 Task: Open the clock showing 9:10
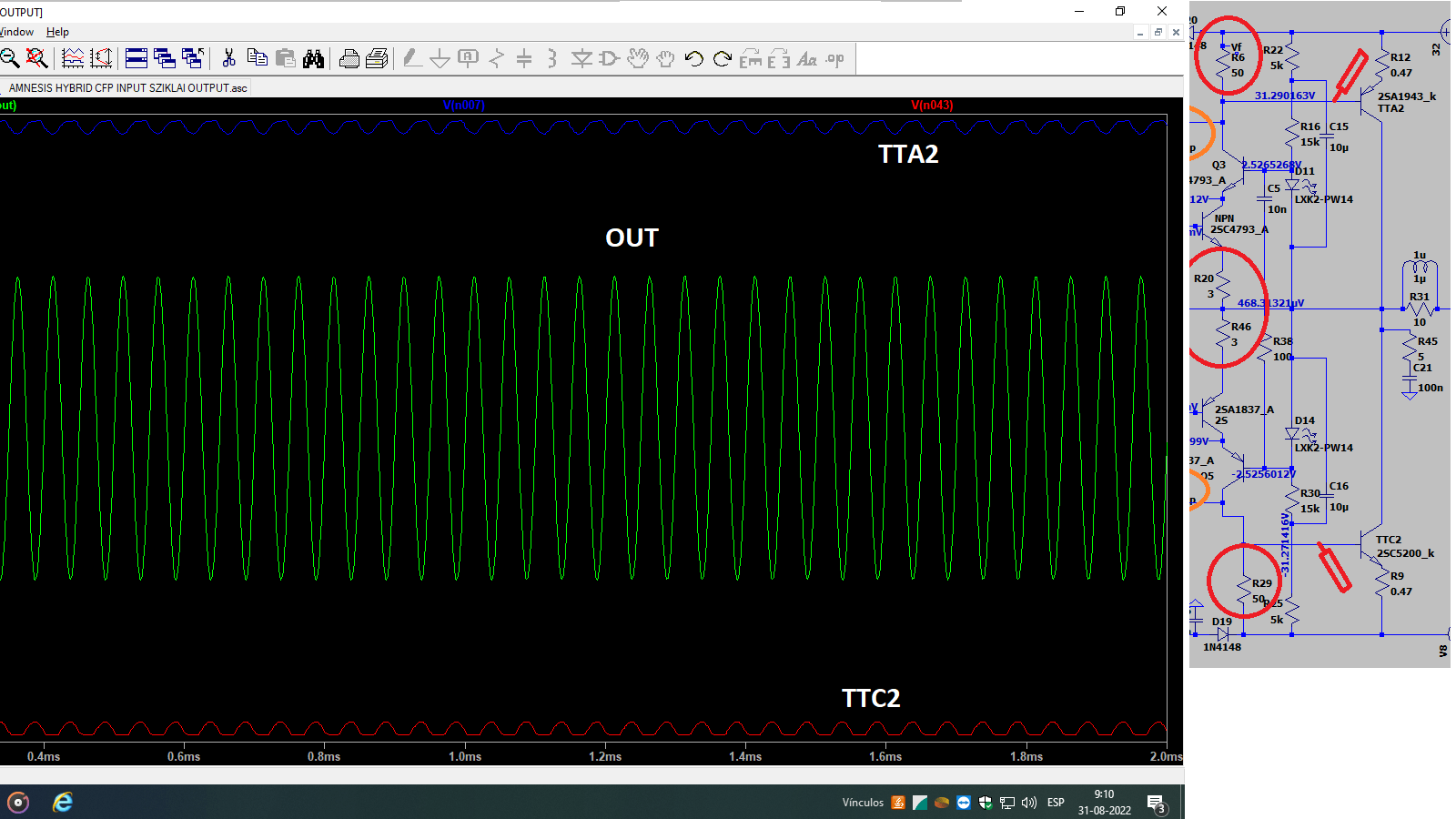(x=1104, y=803)
